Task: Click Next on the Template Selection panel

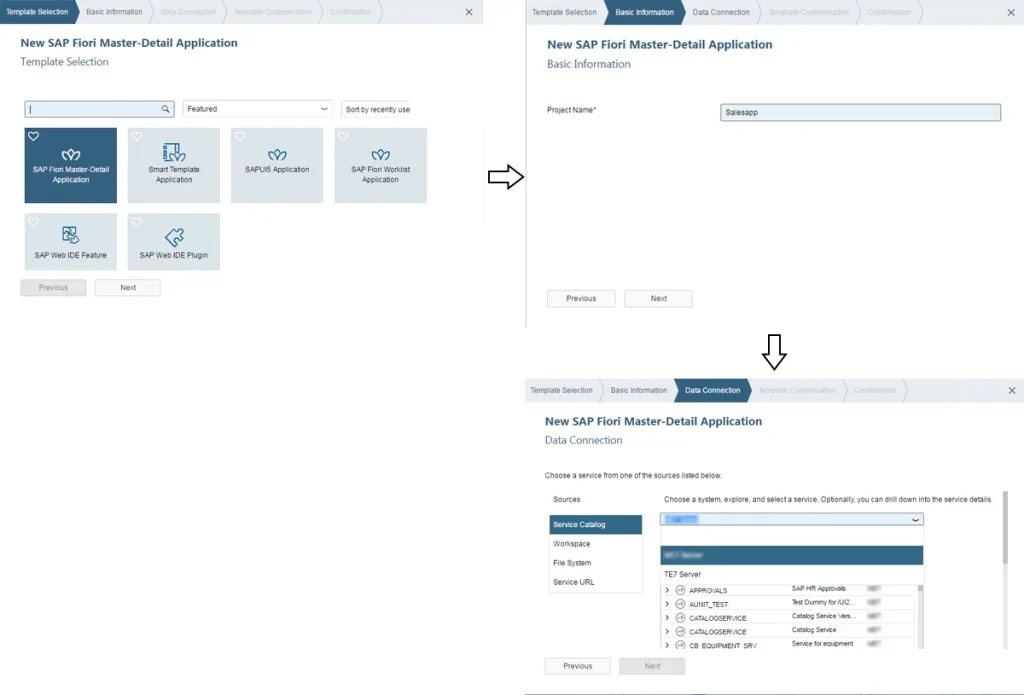Action: pos(128,287)
